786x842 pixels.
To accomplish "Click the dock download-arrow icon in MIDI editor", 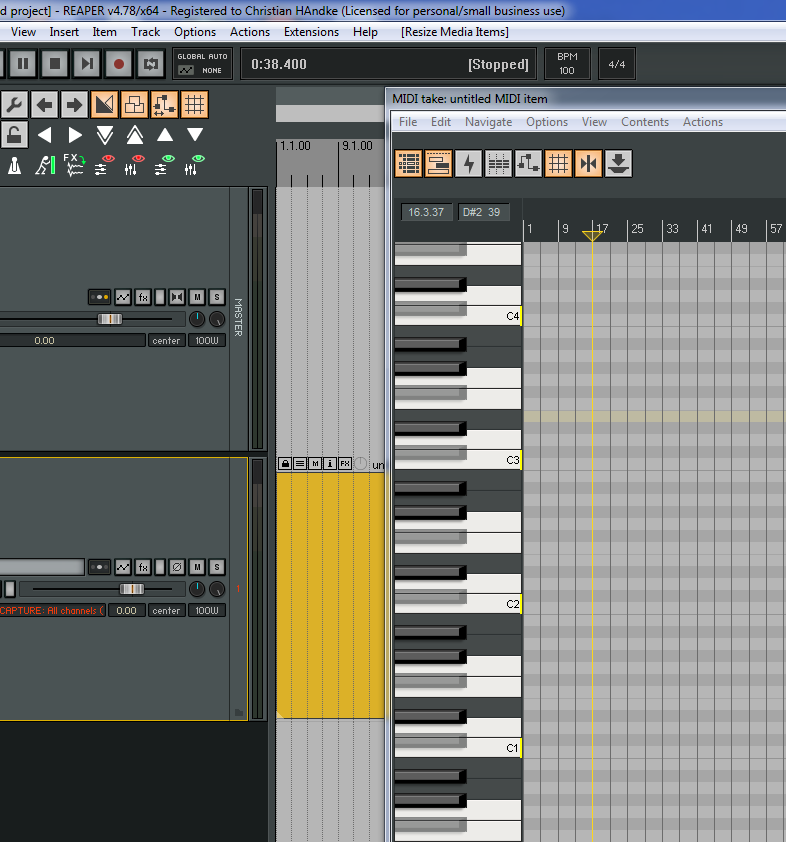I will [618, 164].
